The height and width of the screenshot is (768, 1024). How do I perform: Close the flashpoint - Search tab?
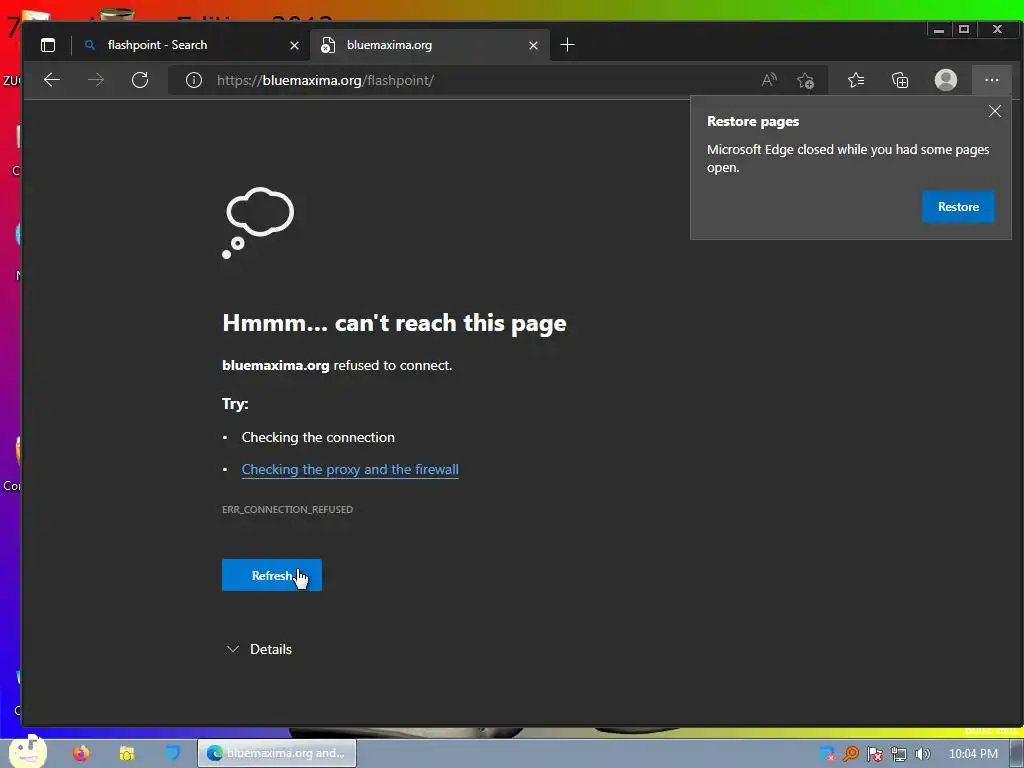point(295,45)
